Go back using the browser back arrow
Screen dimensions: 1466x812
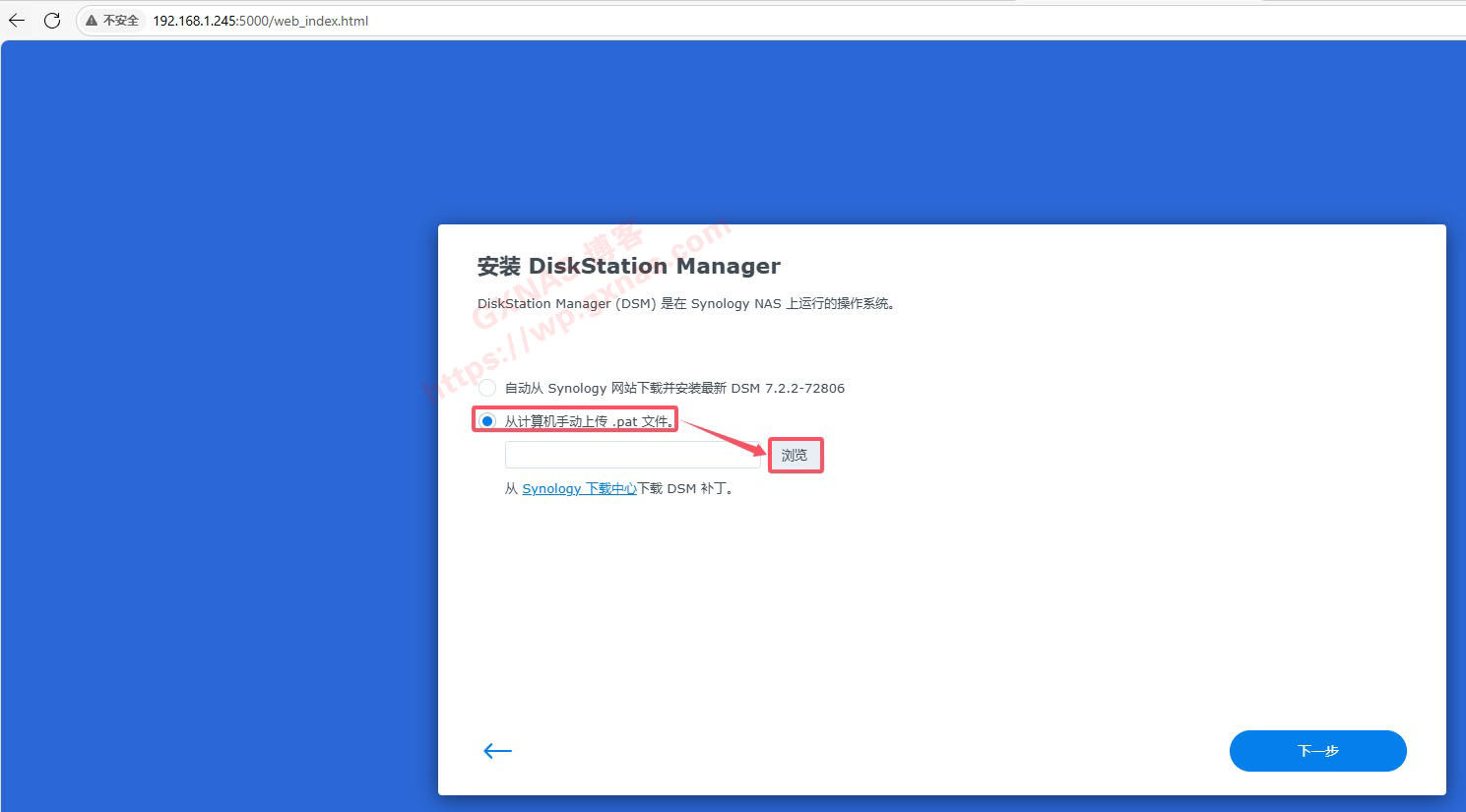click(17, 20)
